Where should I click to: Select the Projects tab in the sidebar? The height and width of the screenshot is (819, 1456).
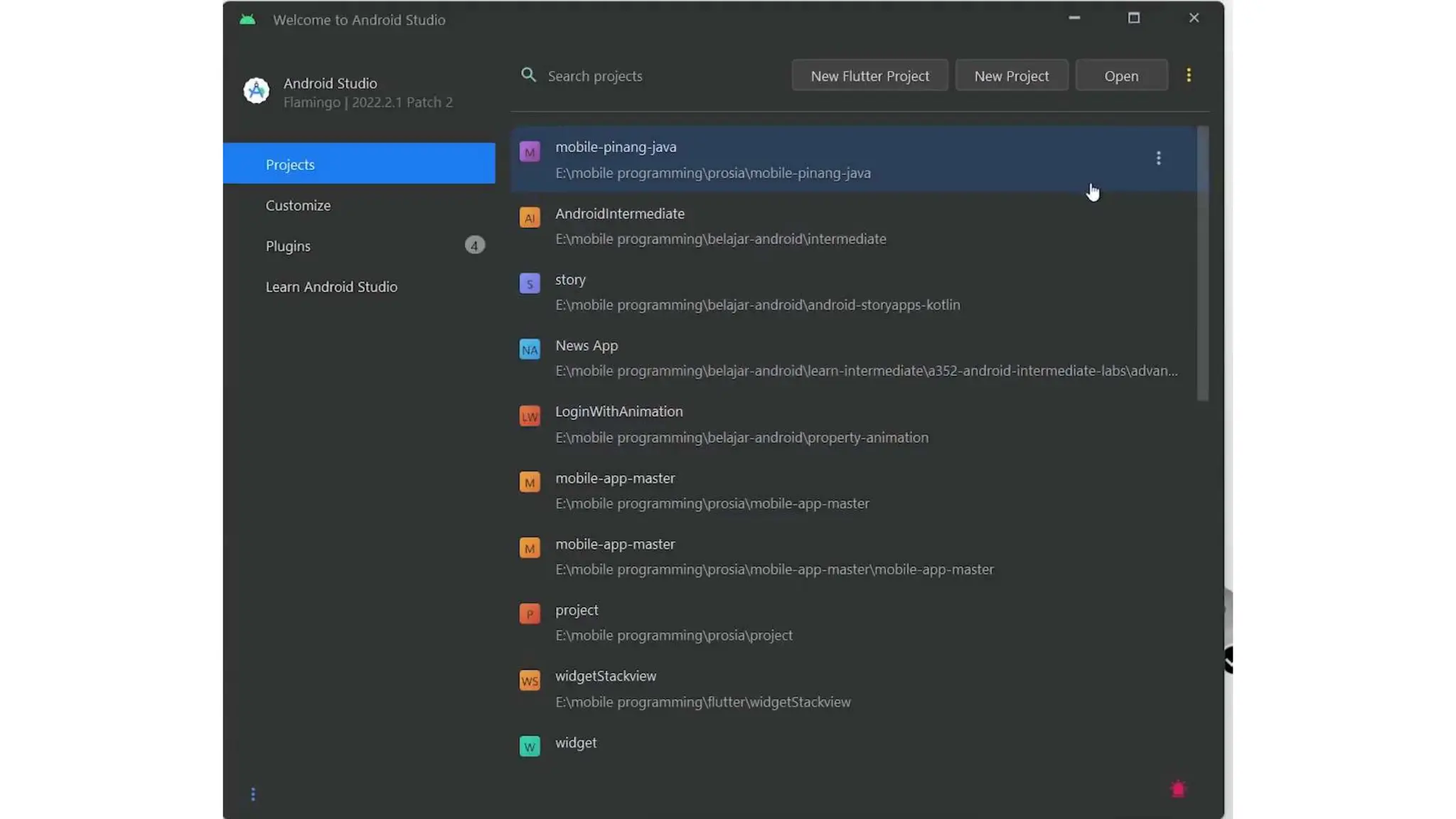pos(359,164)
